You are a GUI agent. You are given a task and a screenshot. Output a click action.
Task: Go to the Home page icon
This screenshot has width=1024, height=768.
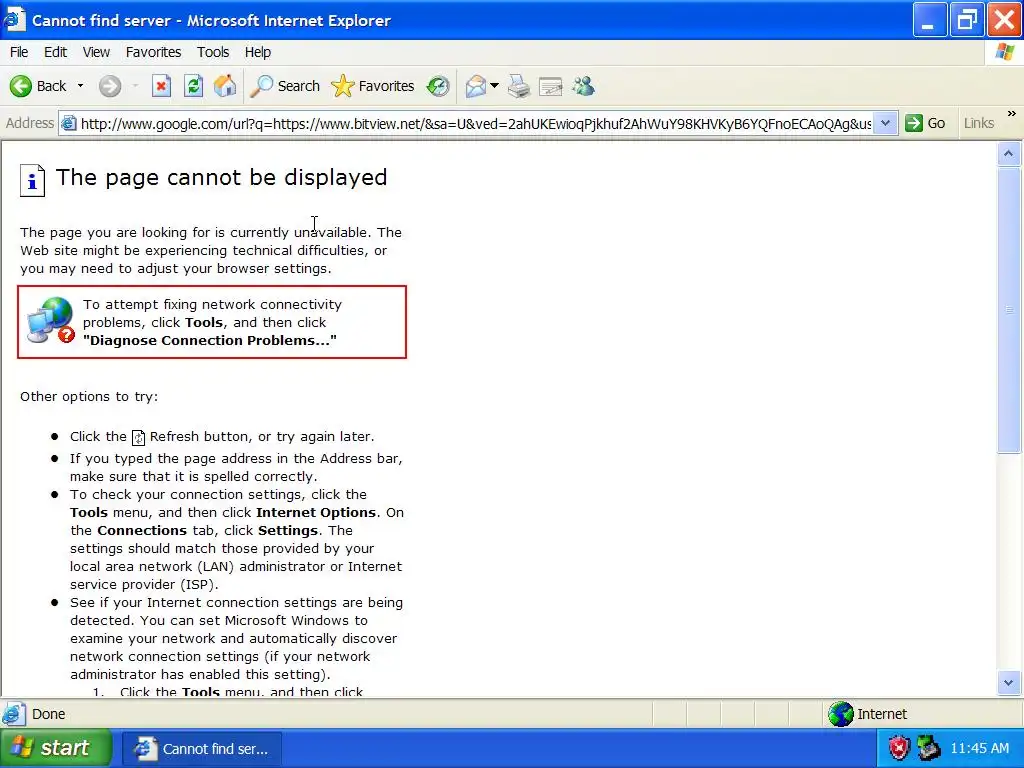(x=225, y=86)
